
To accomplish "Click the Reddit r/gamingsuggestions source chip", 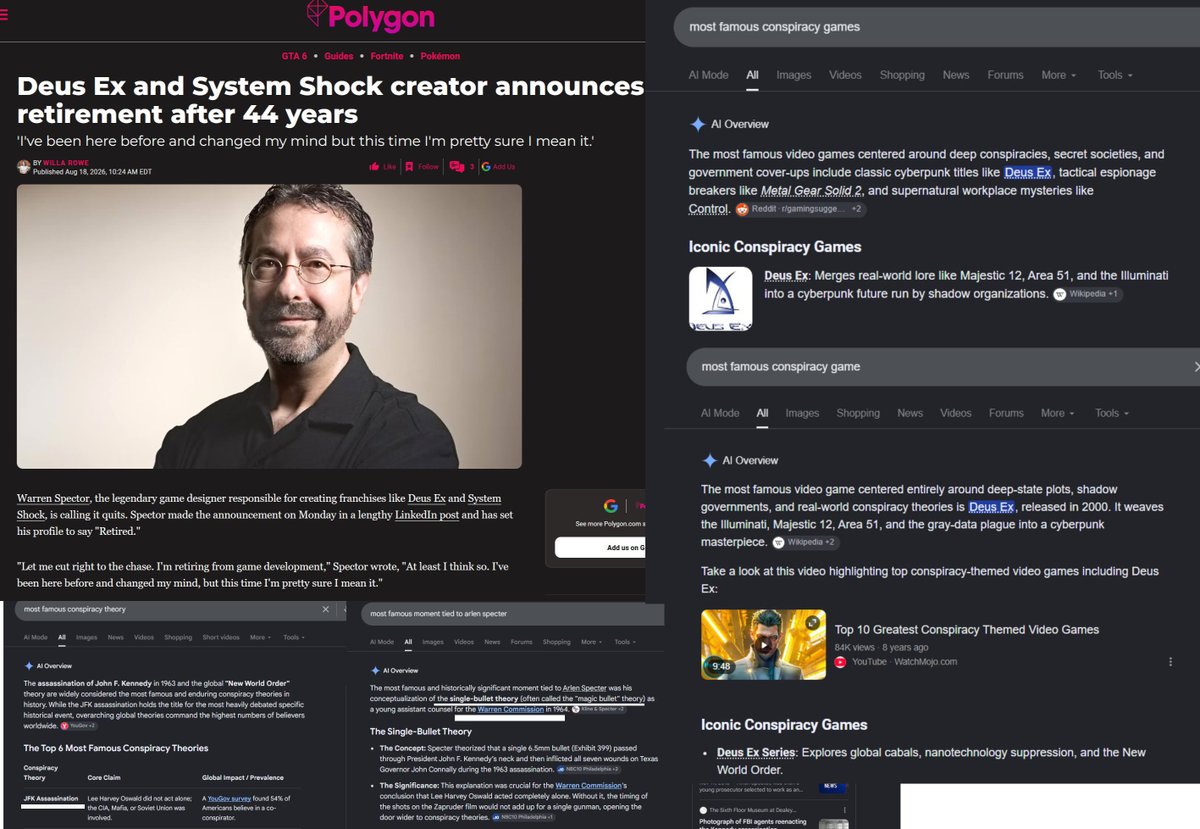I will point(800,209).
